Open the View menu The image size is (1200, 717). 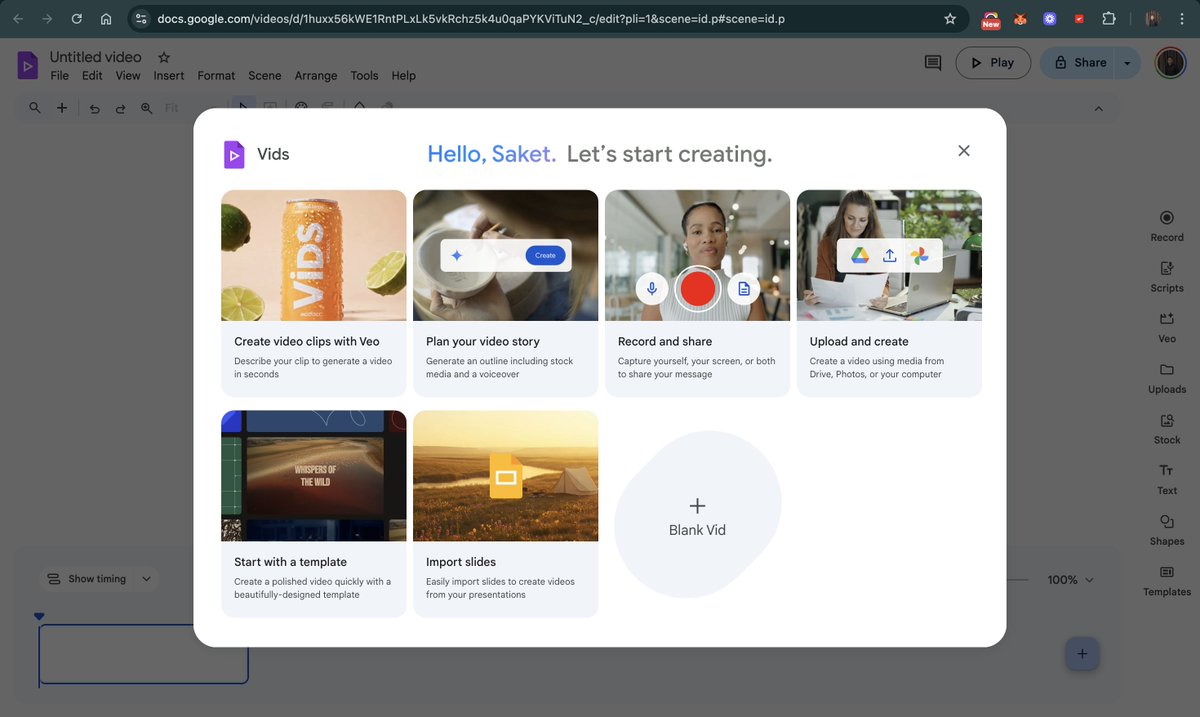[x=128, y=75]
